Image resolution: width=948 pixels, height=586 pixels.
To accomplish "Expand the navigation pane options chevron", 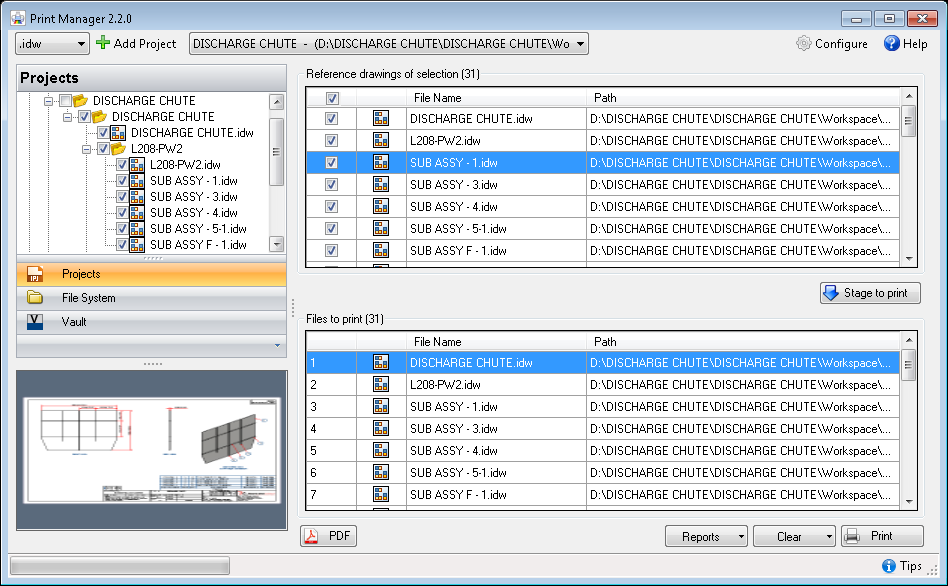I will pyautogui.click(x=278, y=345).
